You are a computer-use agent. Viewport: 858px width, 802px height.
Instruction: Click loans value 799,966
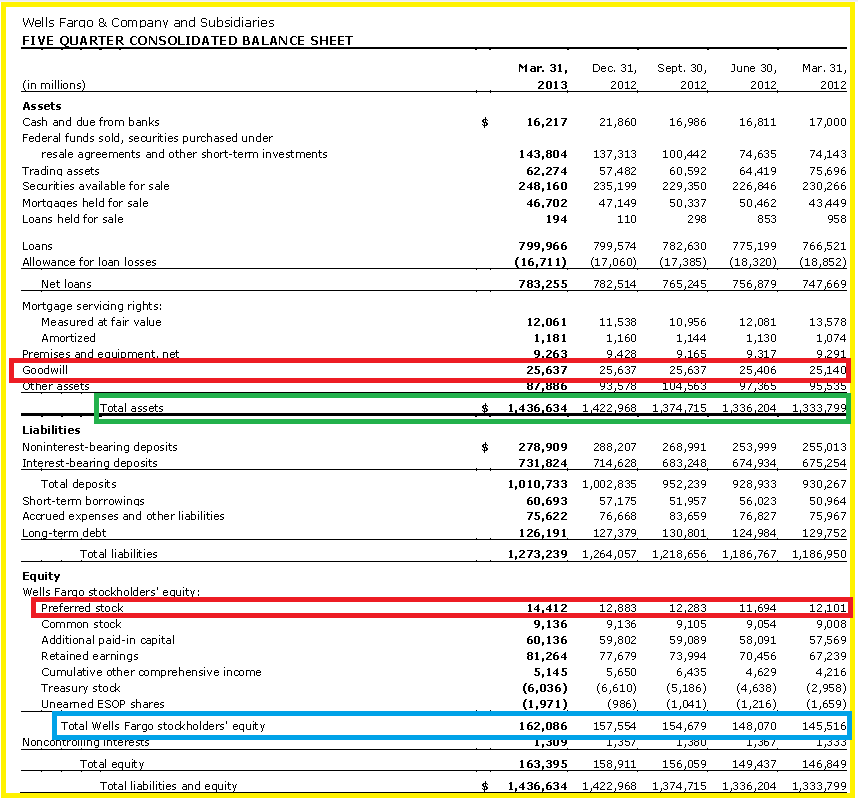click(543, 246)
